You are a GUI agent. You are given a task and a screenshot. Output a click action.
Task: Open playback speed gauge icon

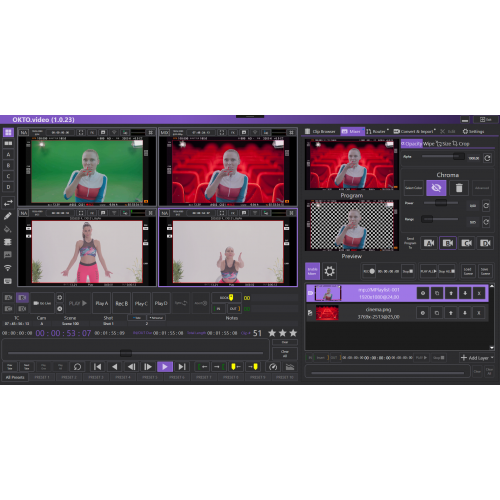(273, 367)
